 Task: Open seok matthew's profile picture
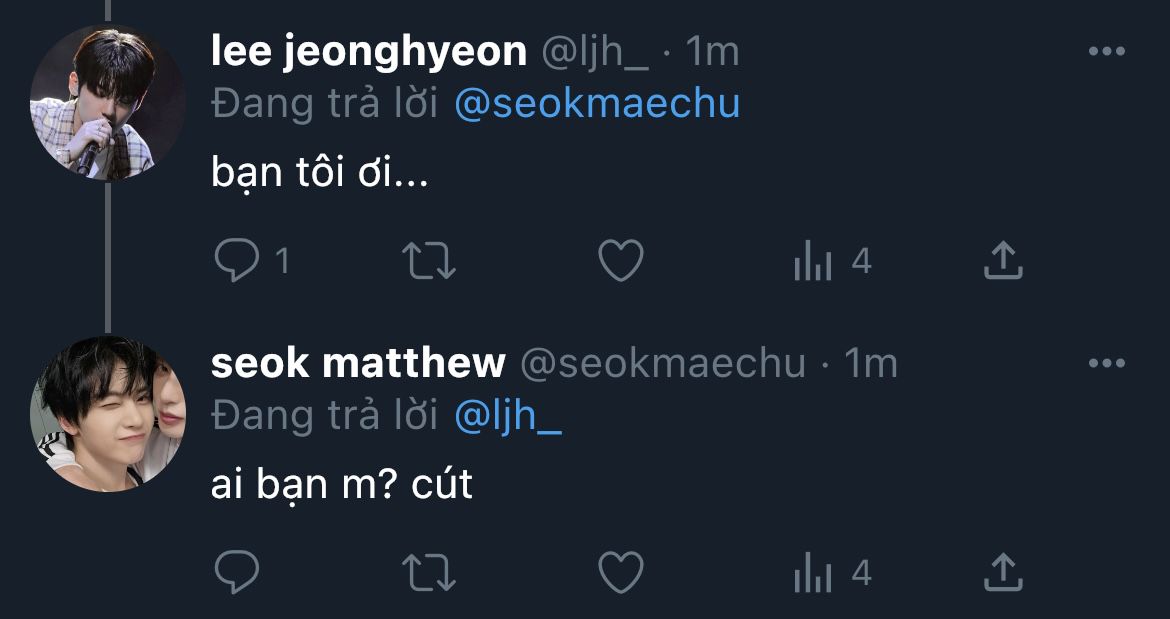pos(107,414)
